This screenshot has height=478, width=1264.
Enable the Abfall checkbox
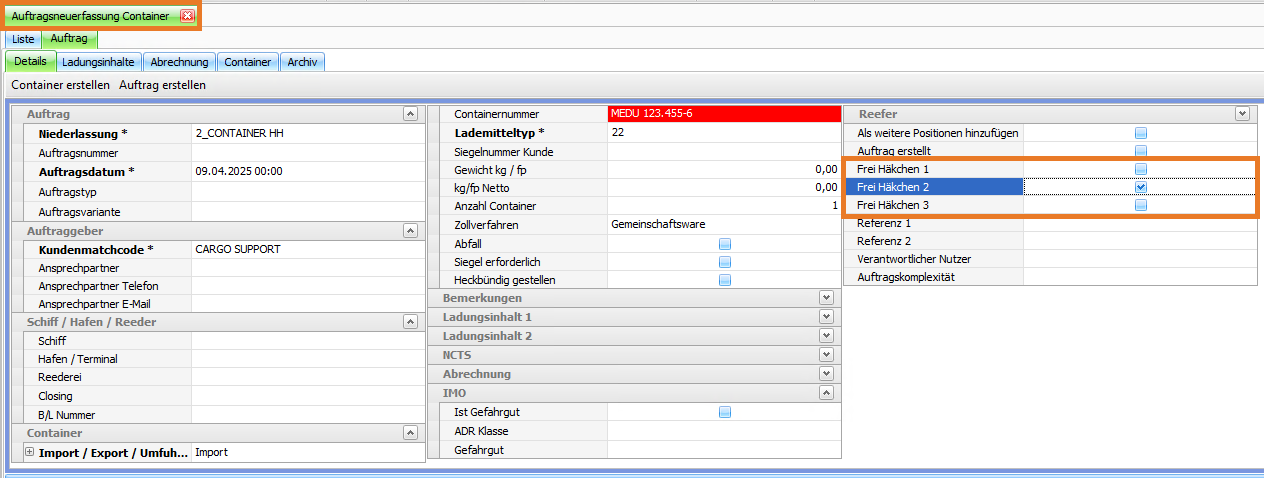725,243
